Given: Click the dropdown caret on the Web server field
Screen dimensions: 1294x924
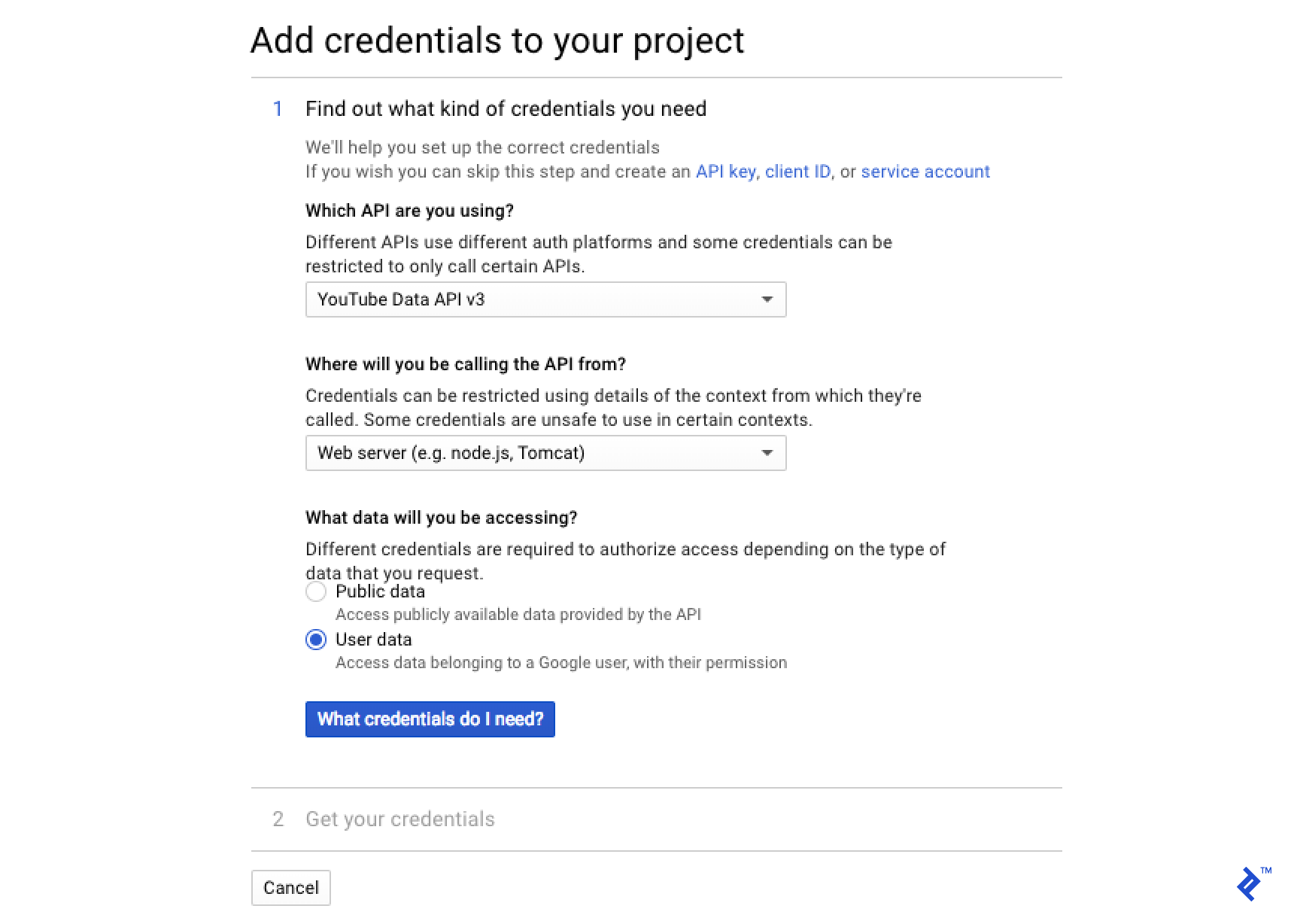Looking at the screenshot, I should coord(767,453).
